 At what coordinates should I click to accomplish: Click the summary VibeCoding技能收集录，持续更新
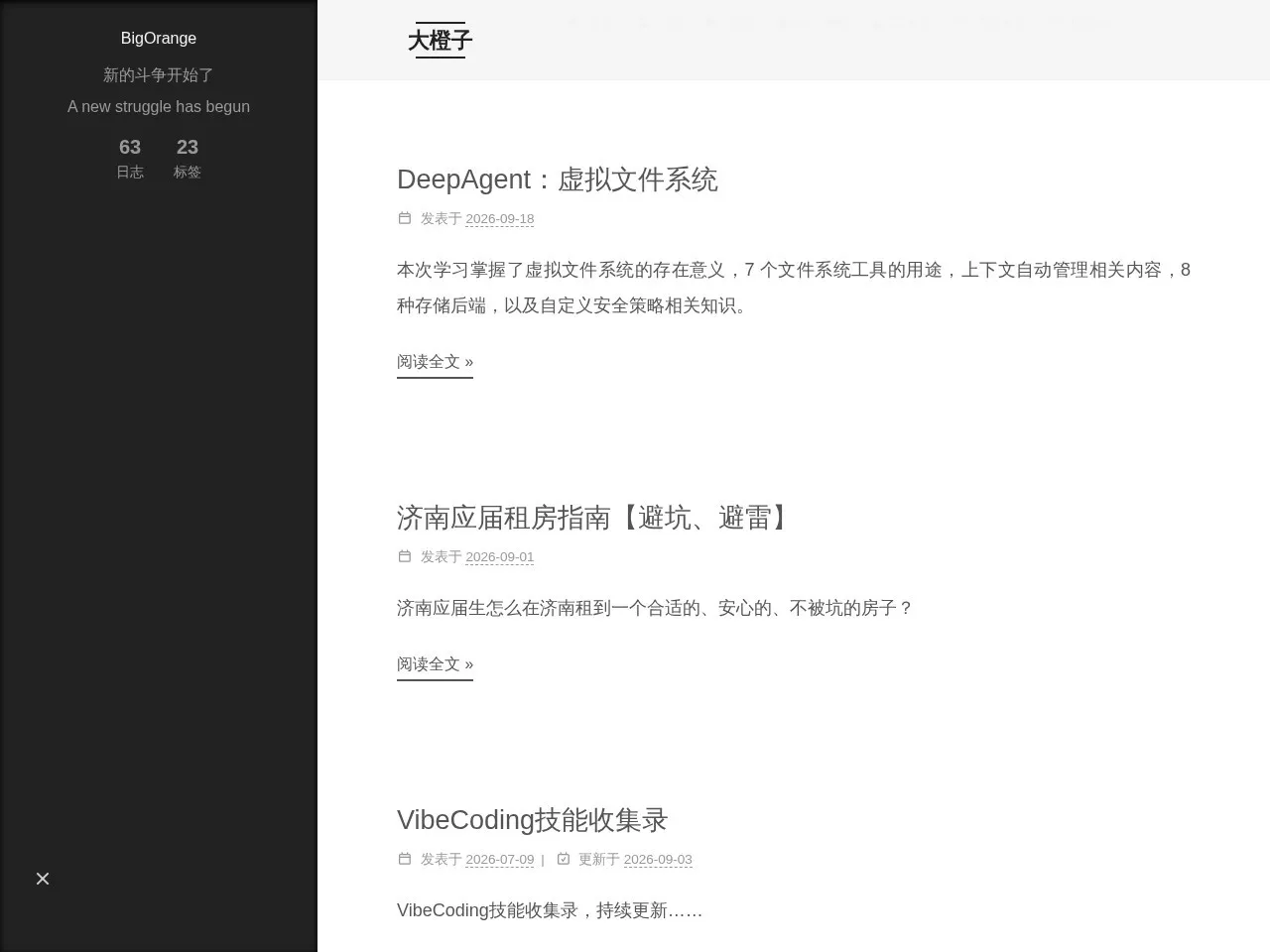pyautogui.click(x=550, y=910)
